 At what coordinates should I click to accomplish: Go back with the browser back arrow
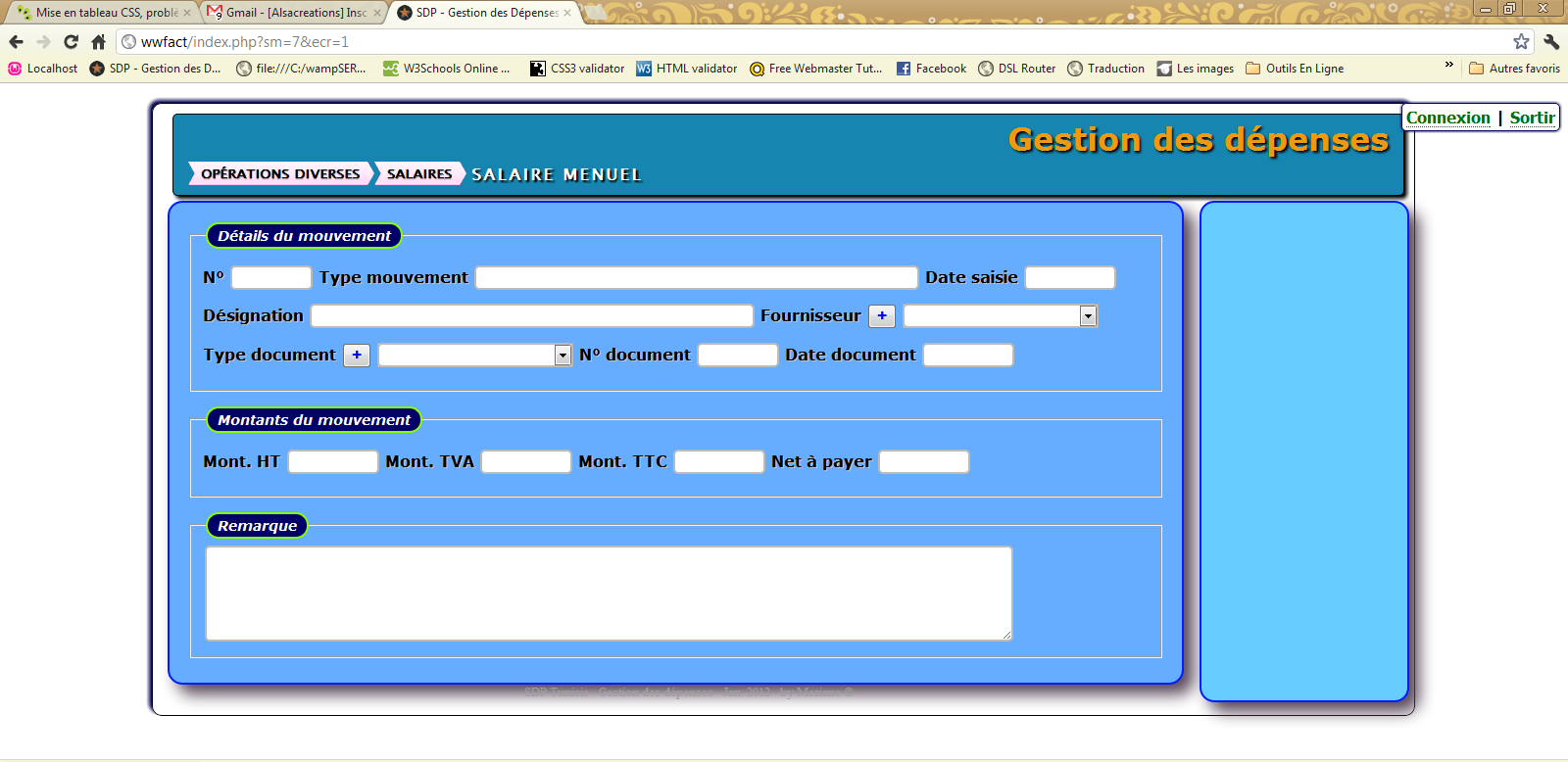pyautogui.click(x=16, y=42)
